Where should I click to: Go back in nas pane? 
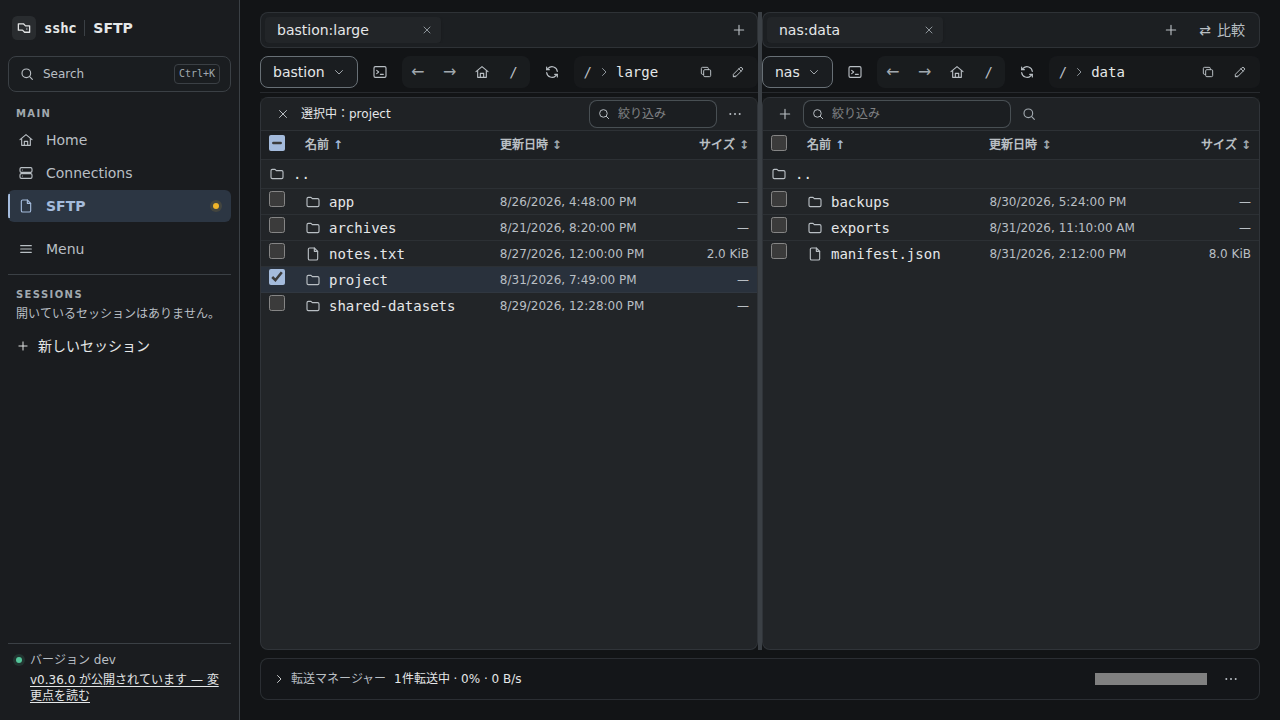(x=893, y=72)
